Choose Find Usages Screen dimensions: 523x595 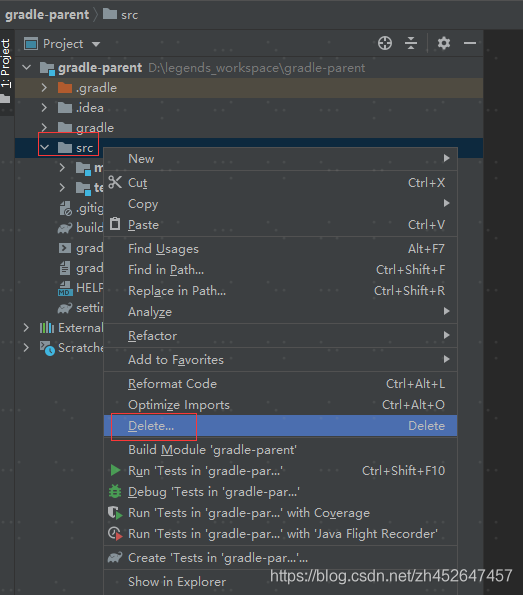point(280,249)
